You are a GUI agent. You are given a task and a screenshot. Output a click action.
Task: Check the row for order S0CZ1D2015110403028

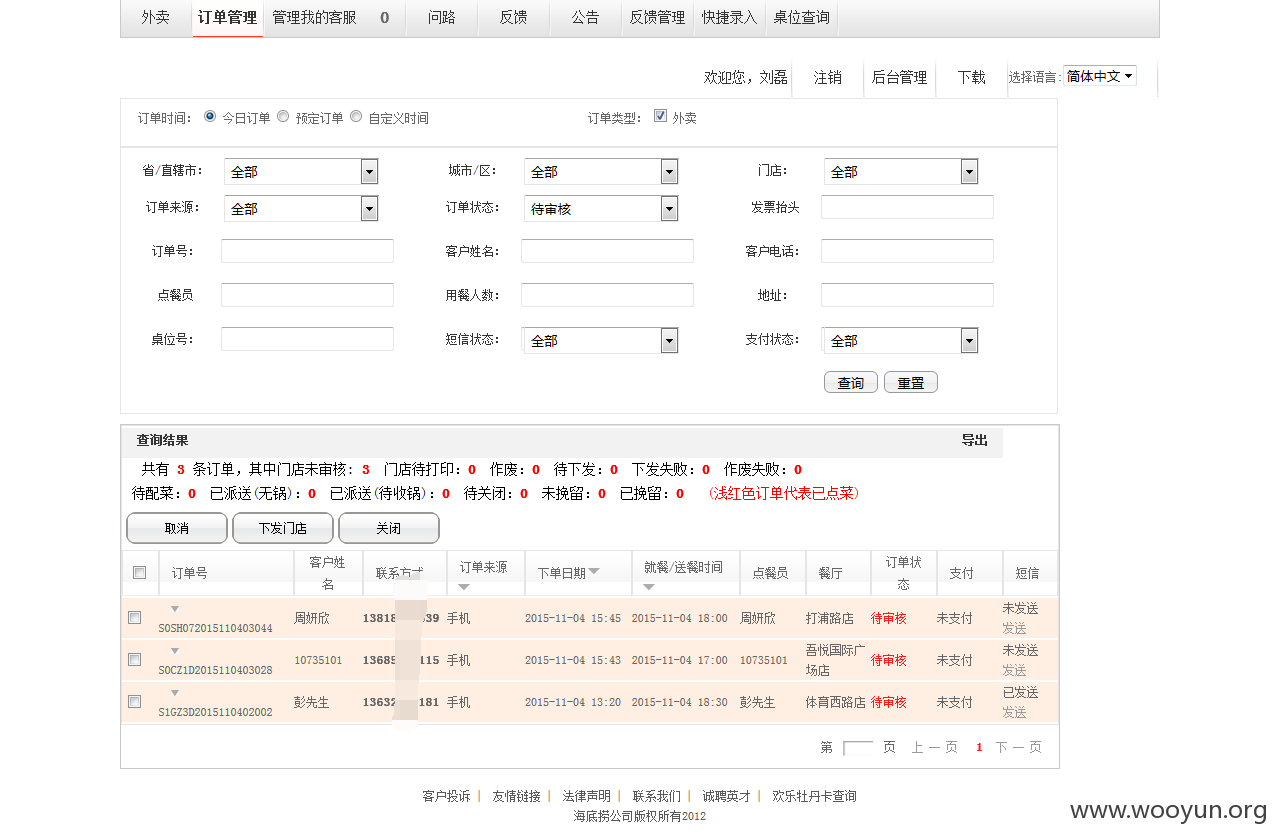[135, 660]
